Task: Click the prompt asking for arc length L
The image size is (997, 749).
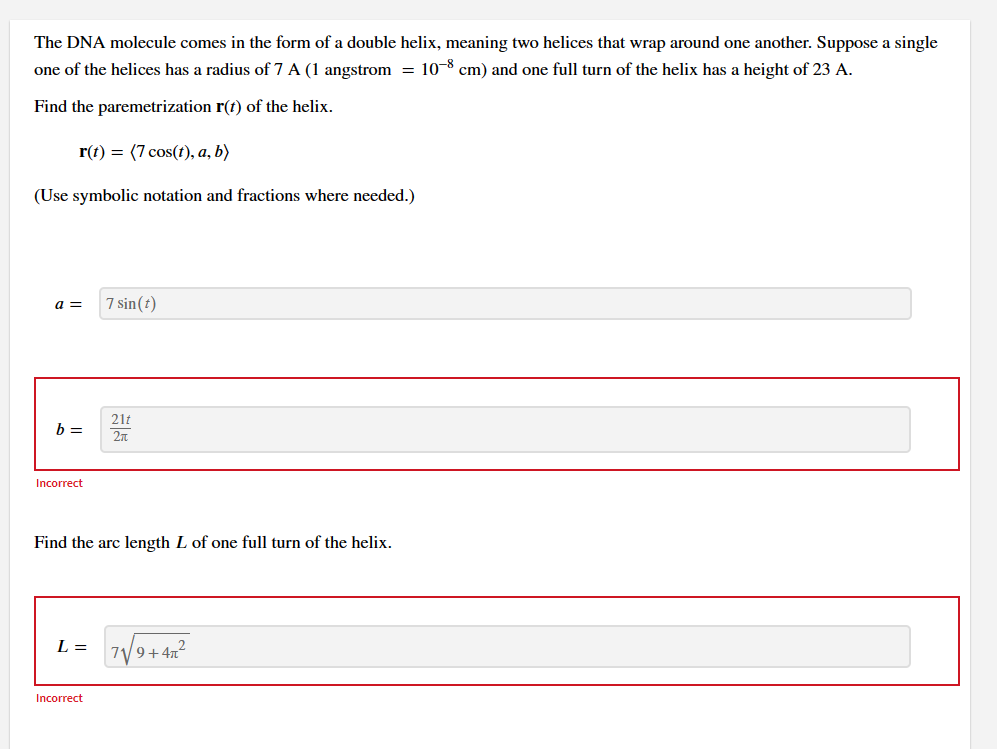Action: pos(213,542)
